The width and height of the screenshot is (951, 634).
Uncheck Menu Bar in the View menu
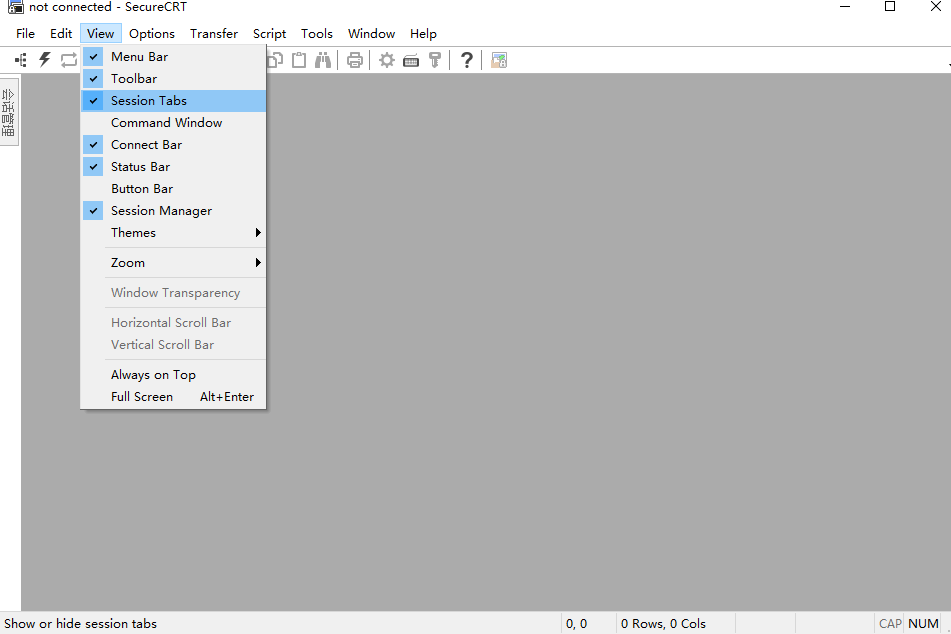coord(173,56)
